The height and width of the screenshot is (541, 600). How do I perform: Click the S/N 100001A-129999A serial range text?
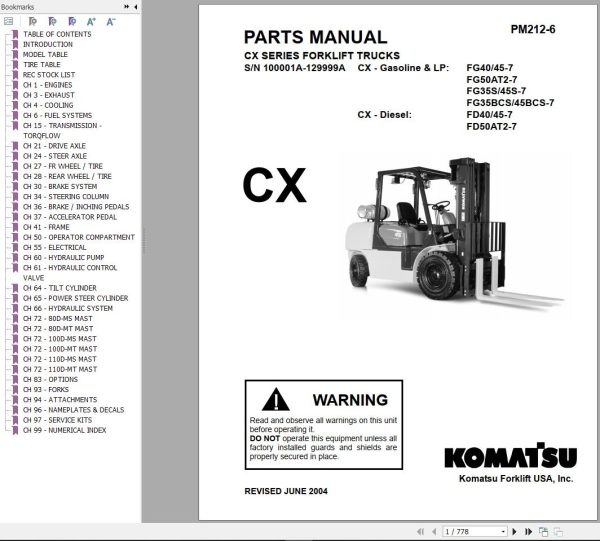point(295,68)
